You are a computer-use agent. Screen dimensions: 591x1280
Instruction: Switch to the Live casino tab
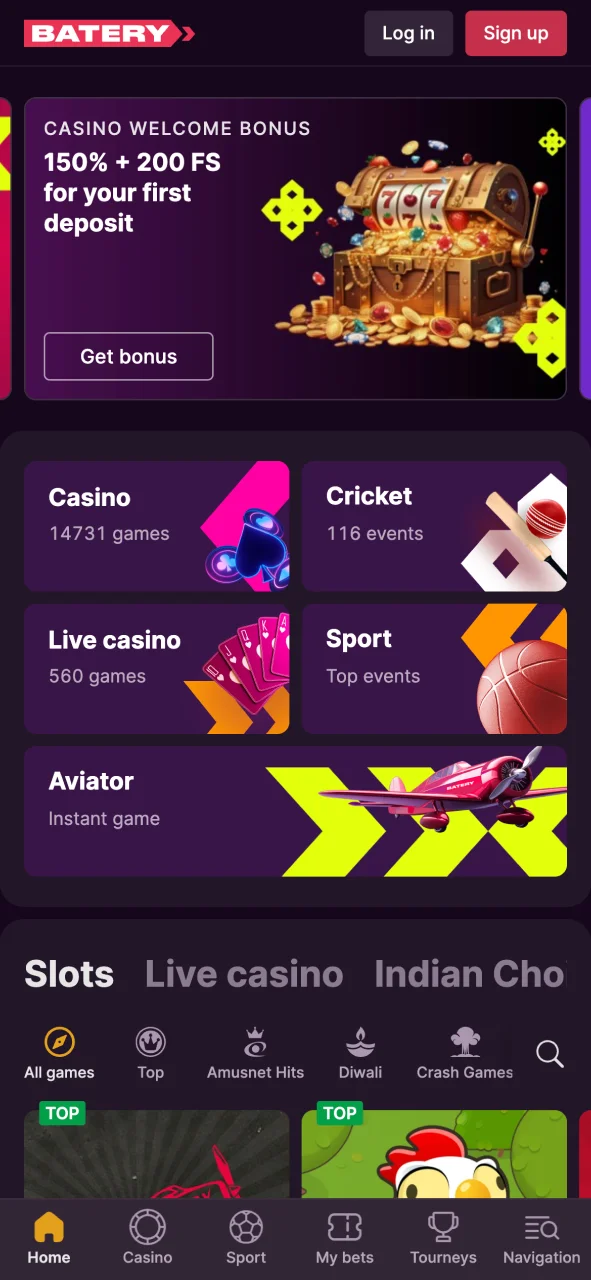[244, 974]
